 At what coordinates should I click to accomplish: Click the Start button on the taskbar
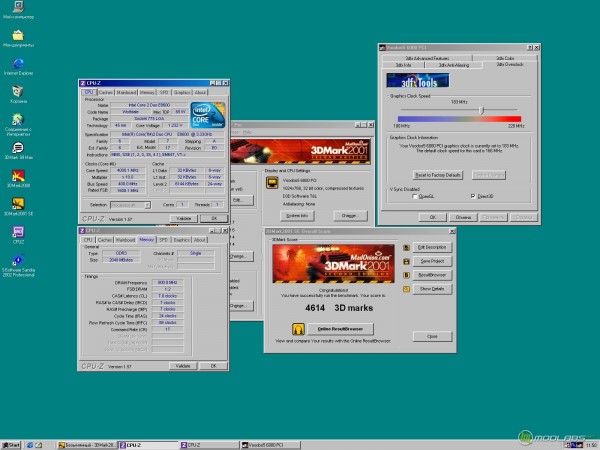(11, 445)
